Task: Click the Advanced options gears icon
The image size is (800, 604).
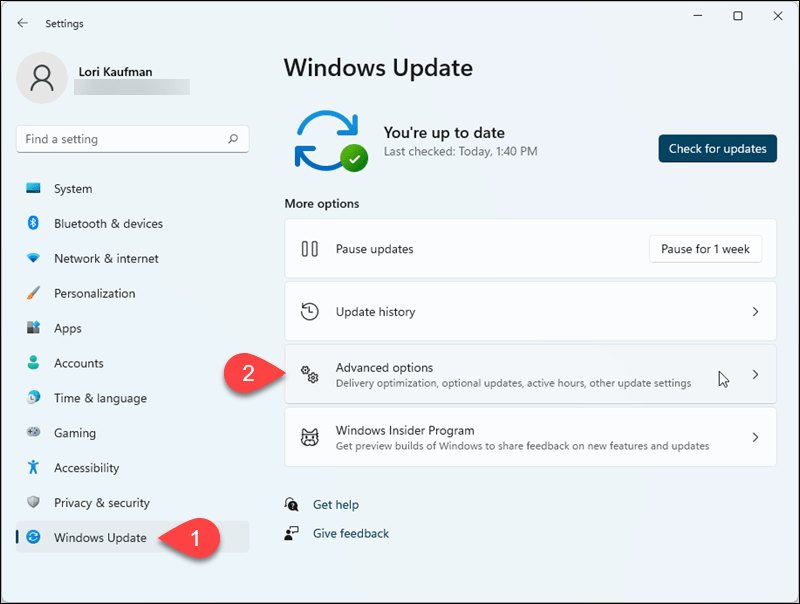Action: [x=310, y=374]
